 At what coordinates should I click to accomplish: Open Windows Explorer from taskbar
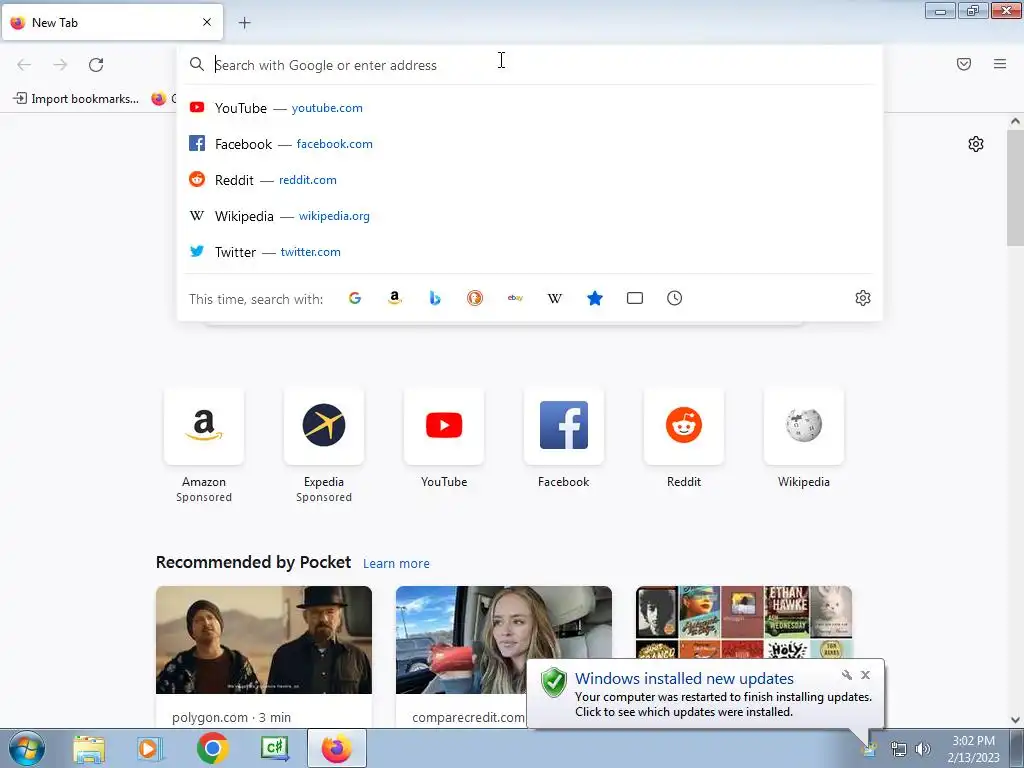point(89,748)
